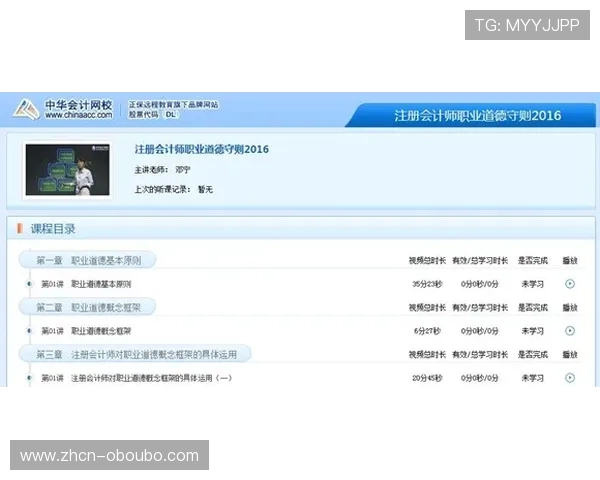
Task: Play lecture 职业道德概念框架 (6分27秒) via play icon
Action: [x=570, y=331]
